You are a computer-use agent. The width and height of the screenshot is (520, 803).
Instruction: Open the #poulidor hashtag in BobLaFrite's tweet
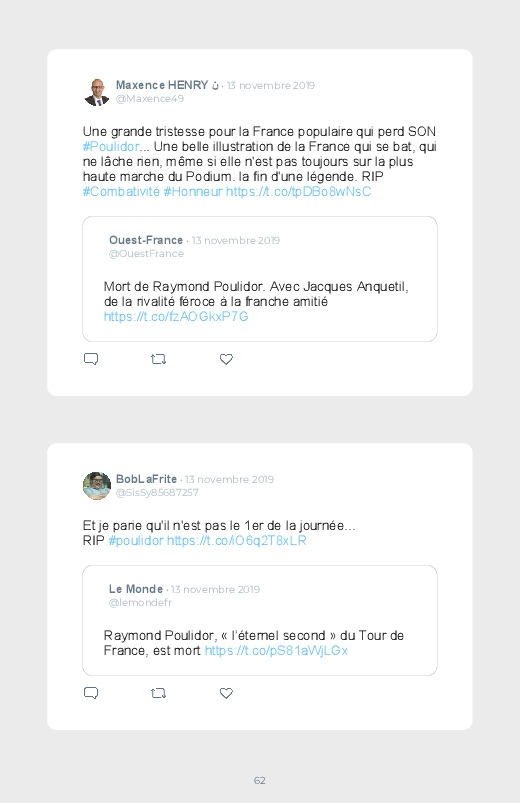(x=136, y=541)
